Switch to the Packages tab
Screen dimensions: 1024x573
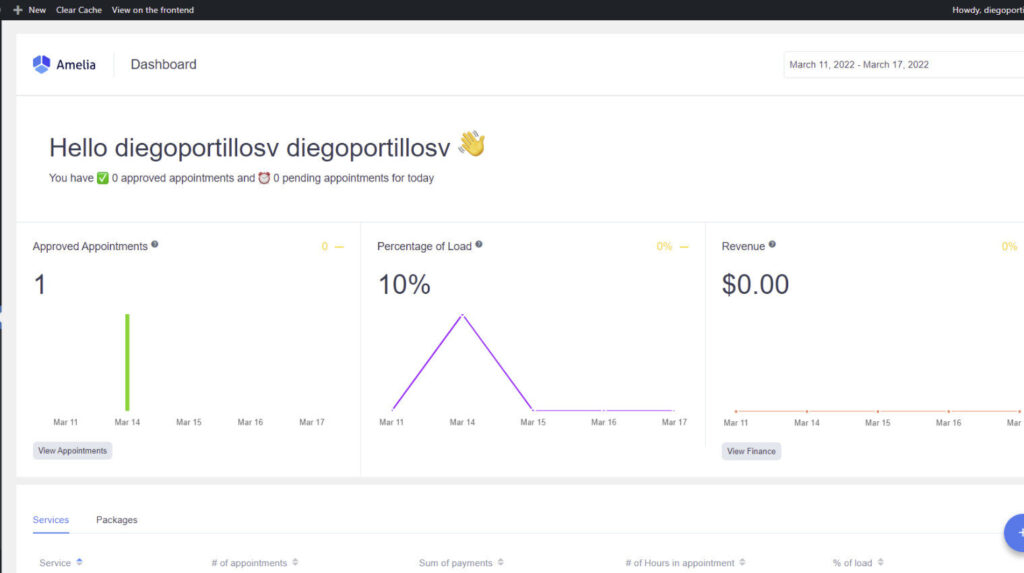pos(117,520)
